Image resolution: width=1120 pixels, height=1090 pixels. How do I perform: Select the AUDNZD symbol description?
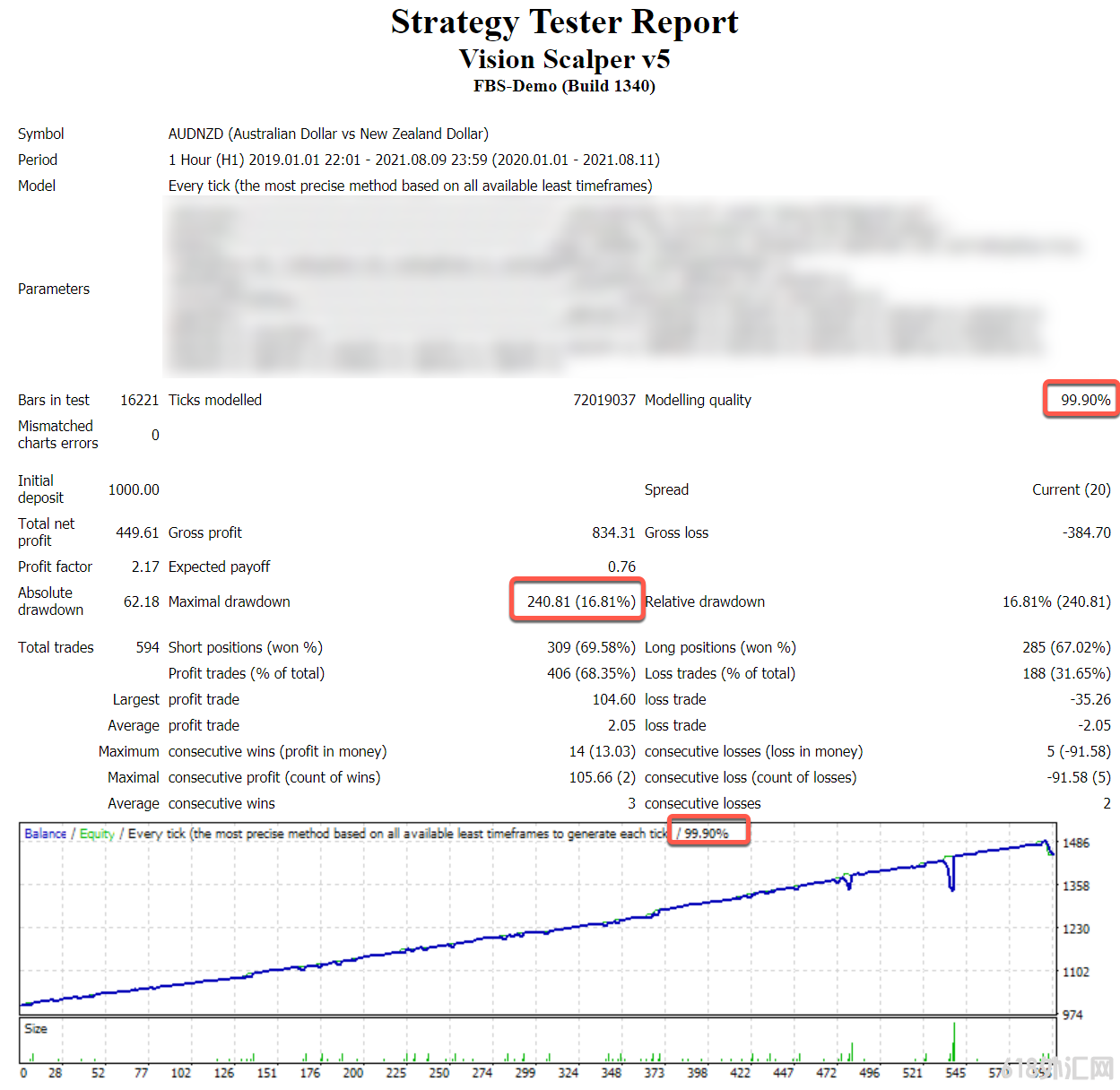pos(328,134)
